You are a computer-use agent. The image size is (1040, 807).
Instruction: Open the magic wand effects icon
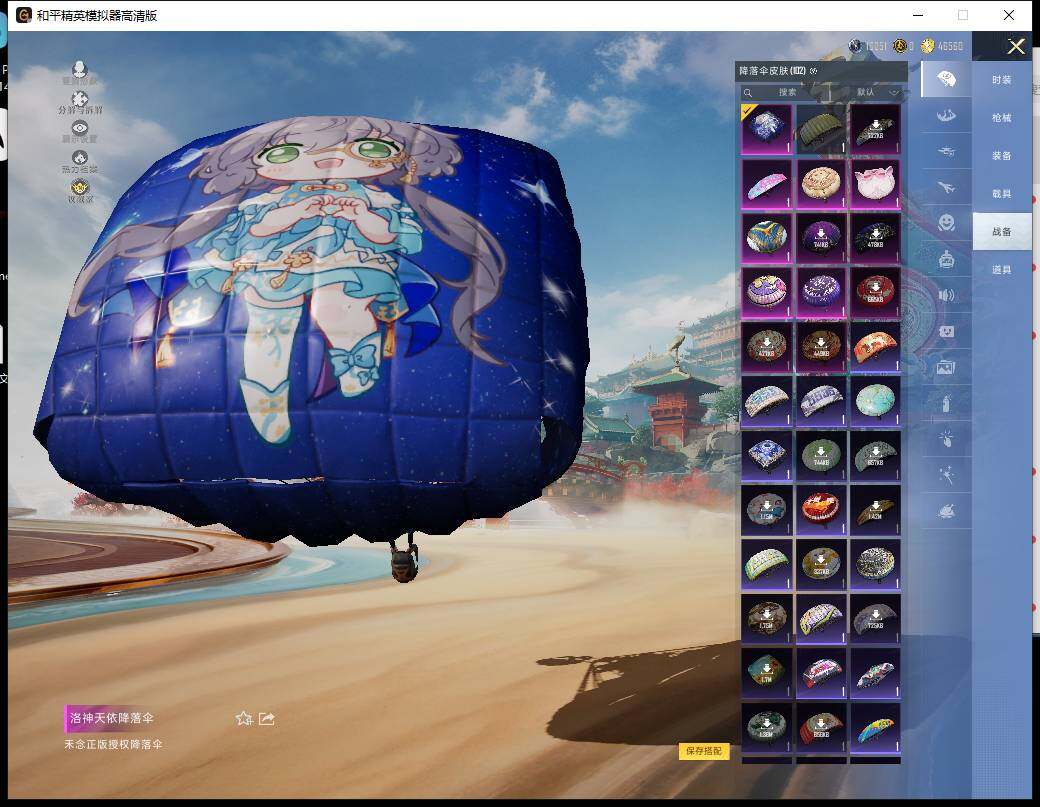(x=946, y=475)
